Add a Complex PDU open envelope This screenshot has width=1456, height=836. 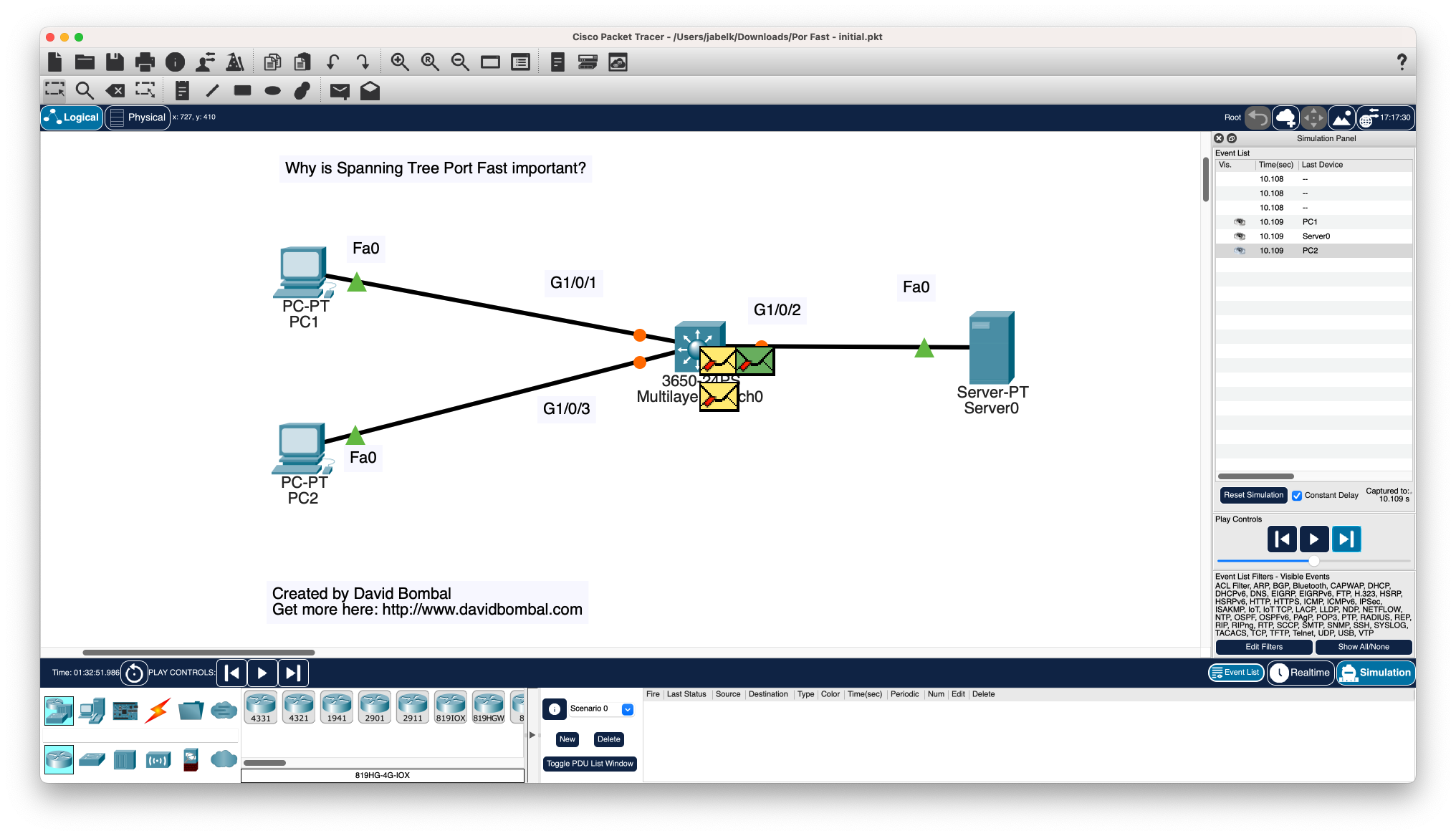(370, 90)
